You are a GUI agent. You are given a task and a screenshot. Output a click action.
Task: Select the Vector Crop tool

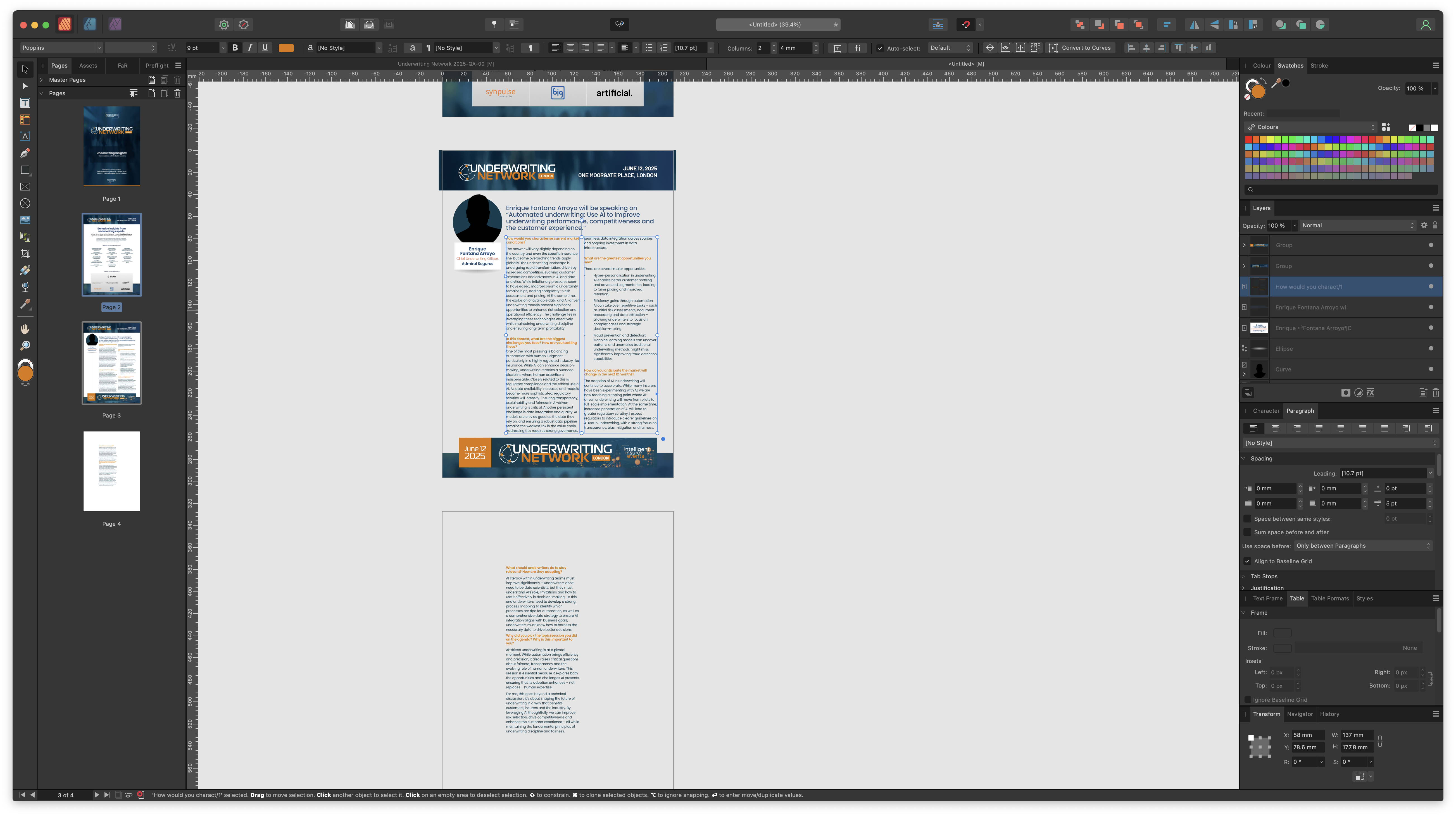[25, 254]
